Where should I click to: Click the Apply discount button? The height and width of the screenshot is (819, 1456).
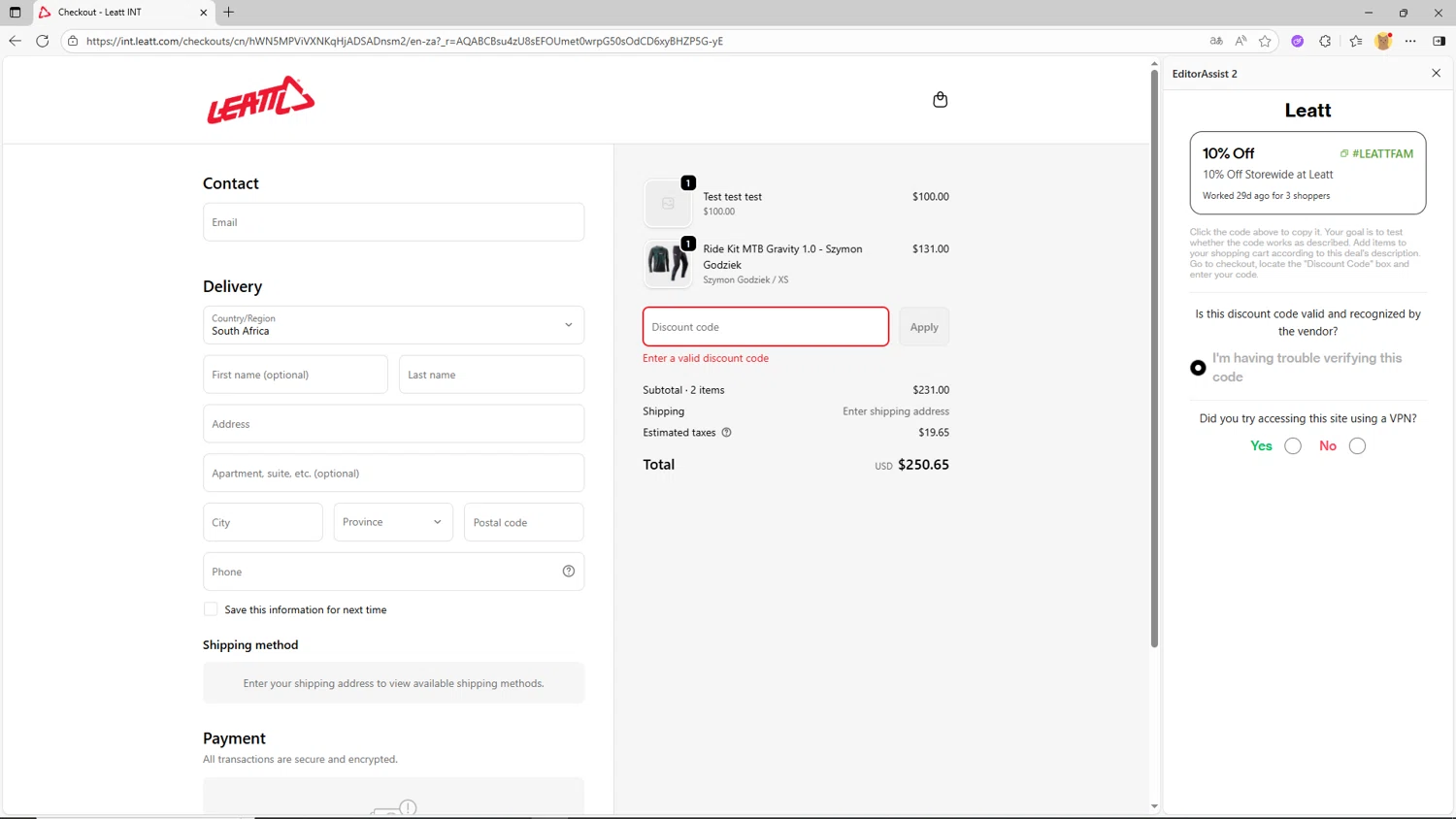(x=924, y=327)
